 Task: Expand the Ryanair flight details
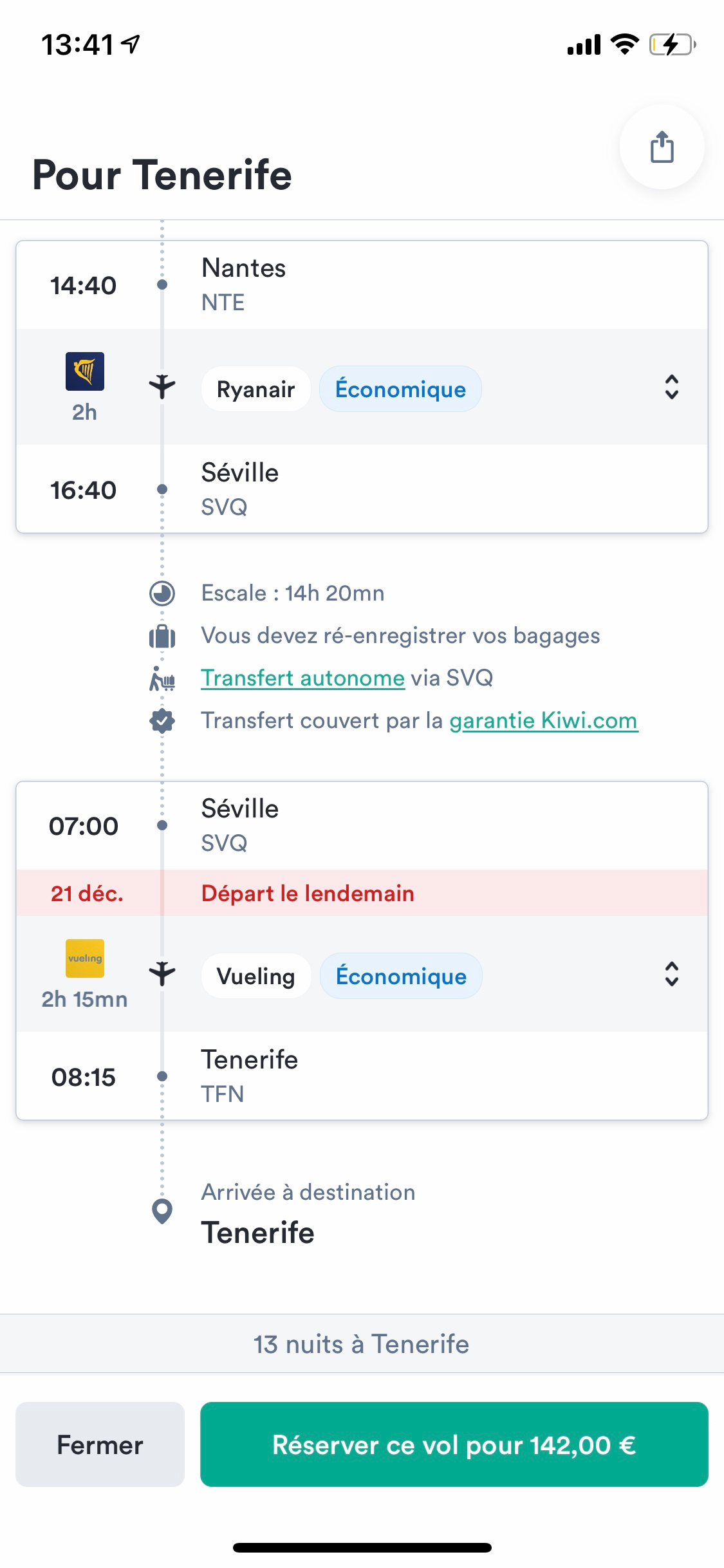click(x=671, y=387)
